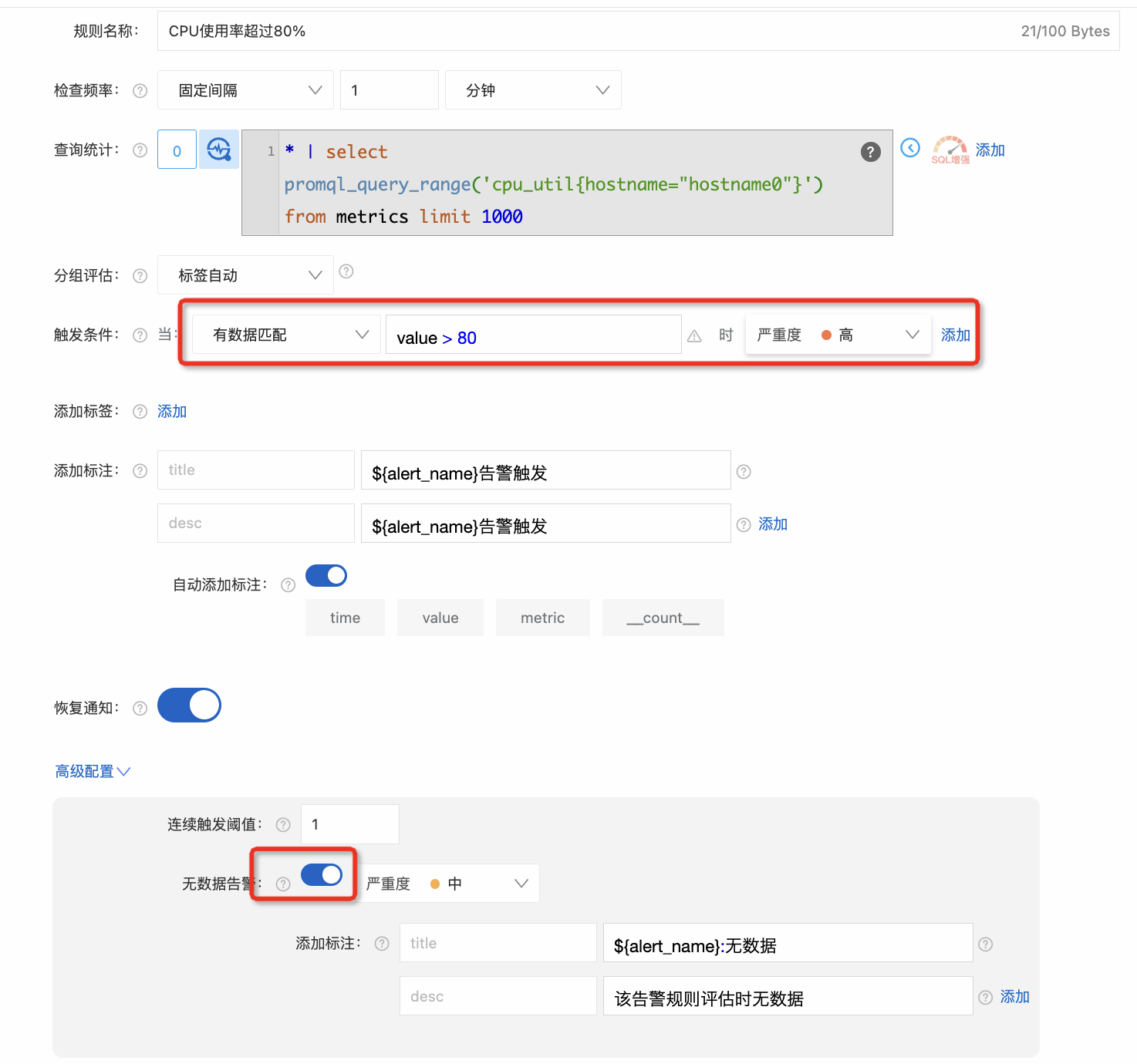
Task: Click 添加 link next to SQL增强
Action: click(990, 150)
